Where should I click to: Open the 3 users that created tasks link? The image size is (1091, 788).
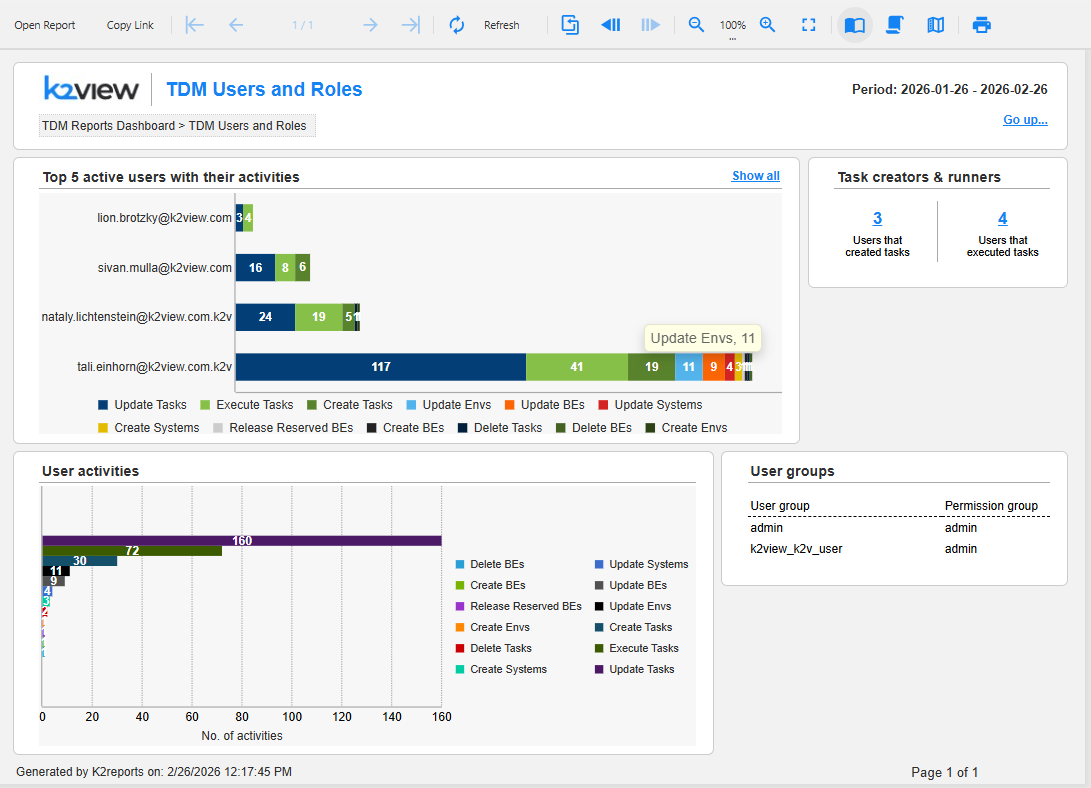(877, 219)
